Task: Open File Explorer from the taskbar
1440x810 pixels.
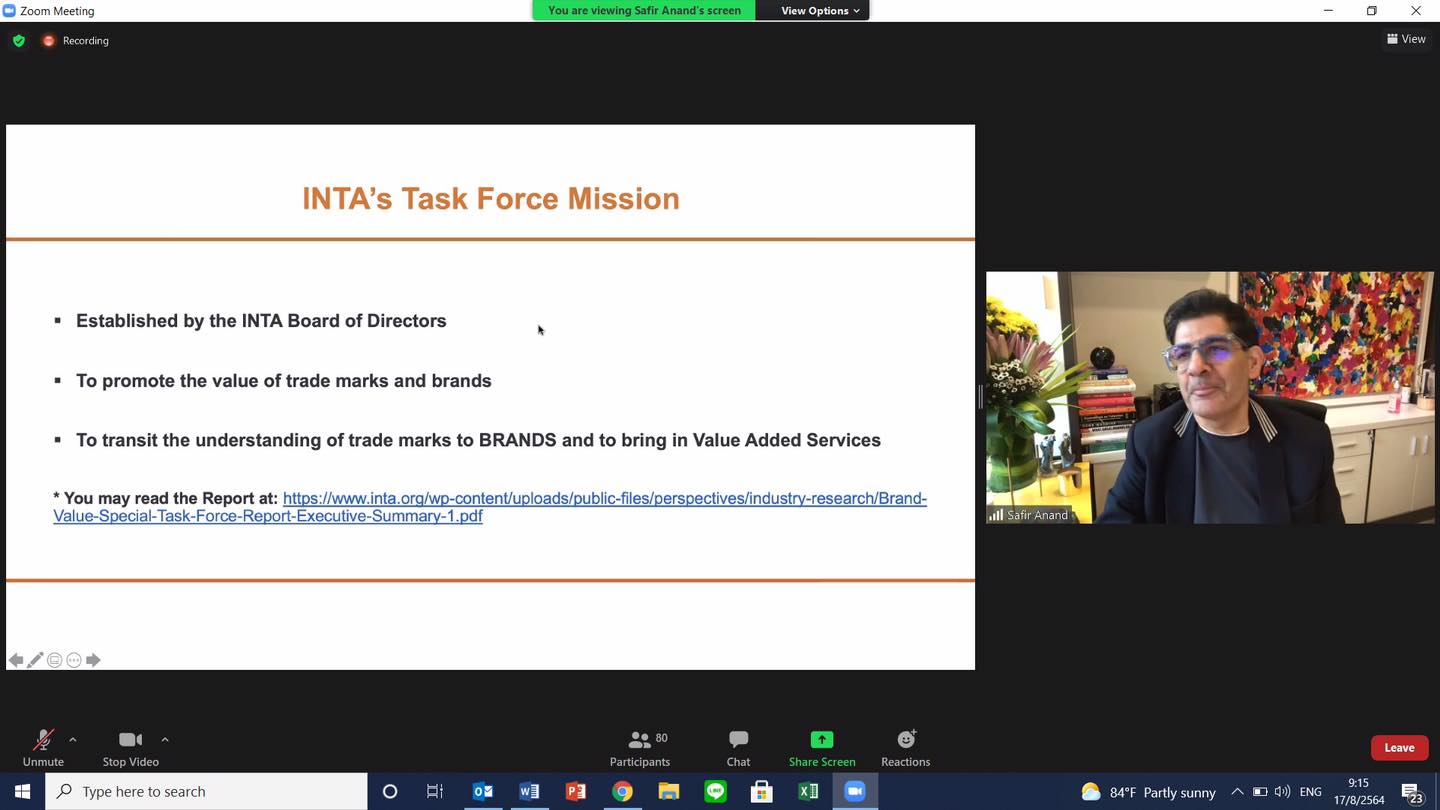Action: 669,791
